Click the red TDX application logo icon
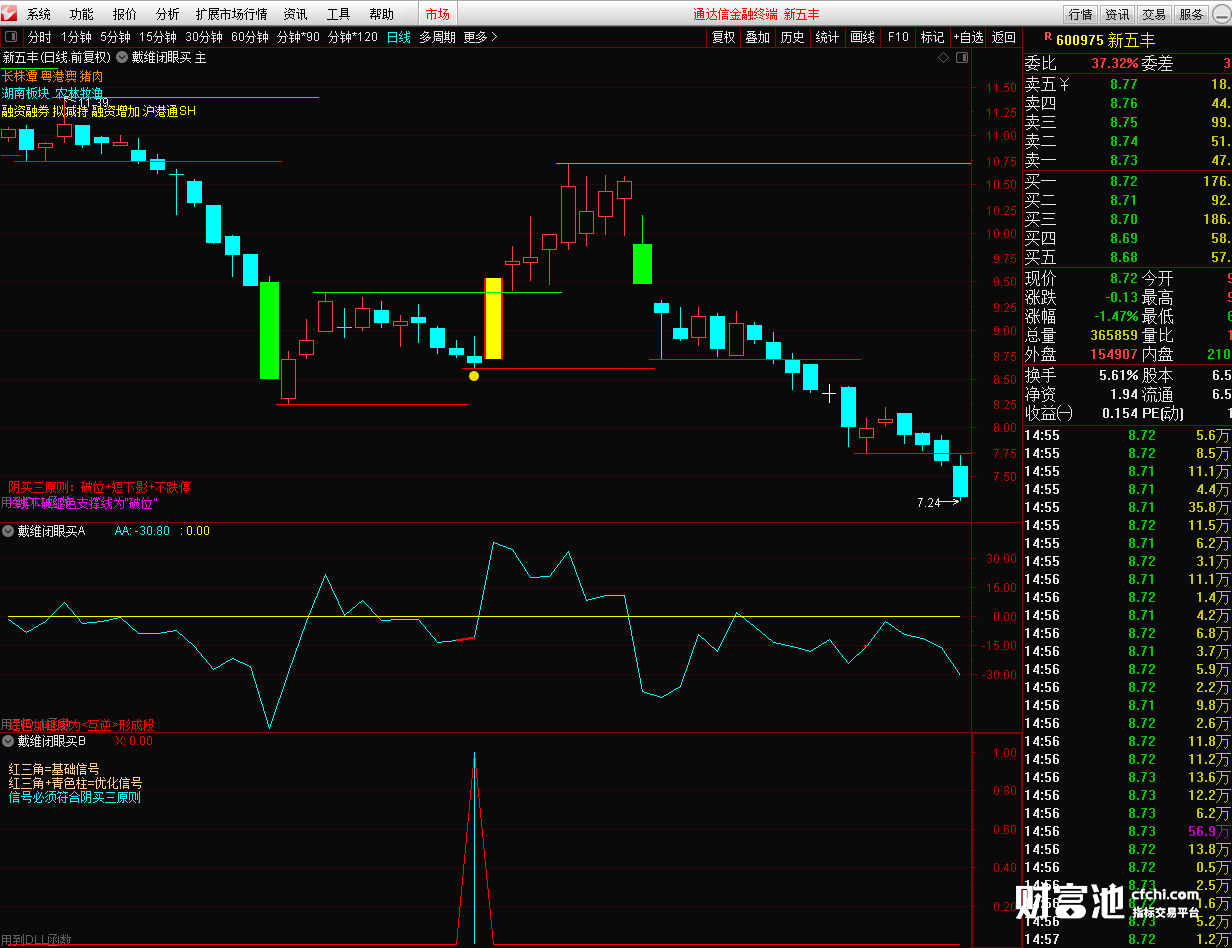1232x948 pixels. coord(11,14)
